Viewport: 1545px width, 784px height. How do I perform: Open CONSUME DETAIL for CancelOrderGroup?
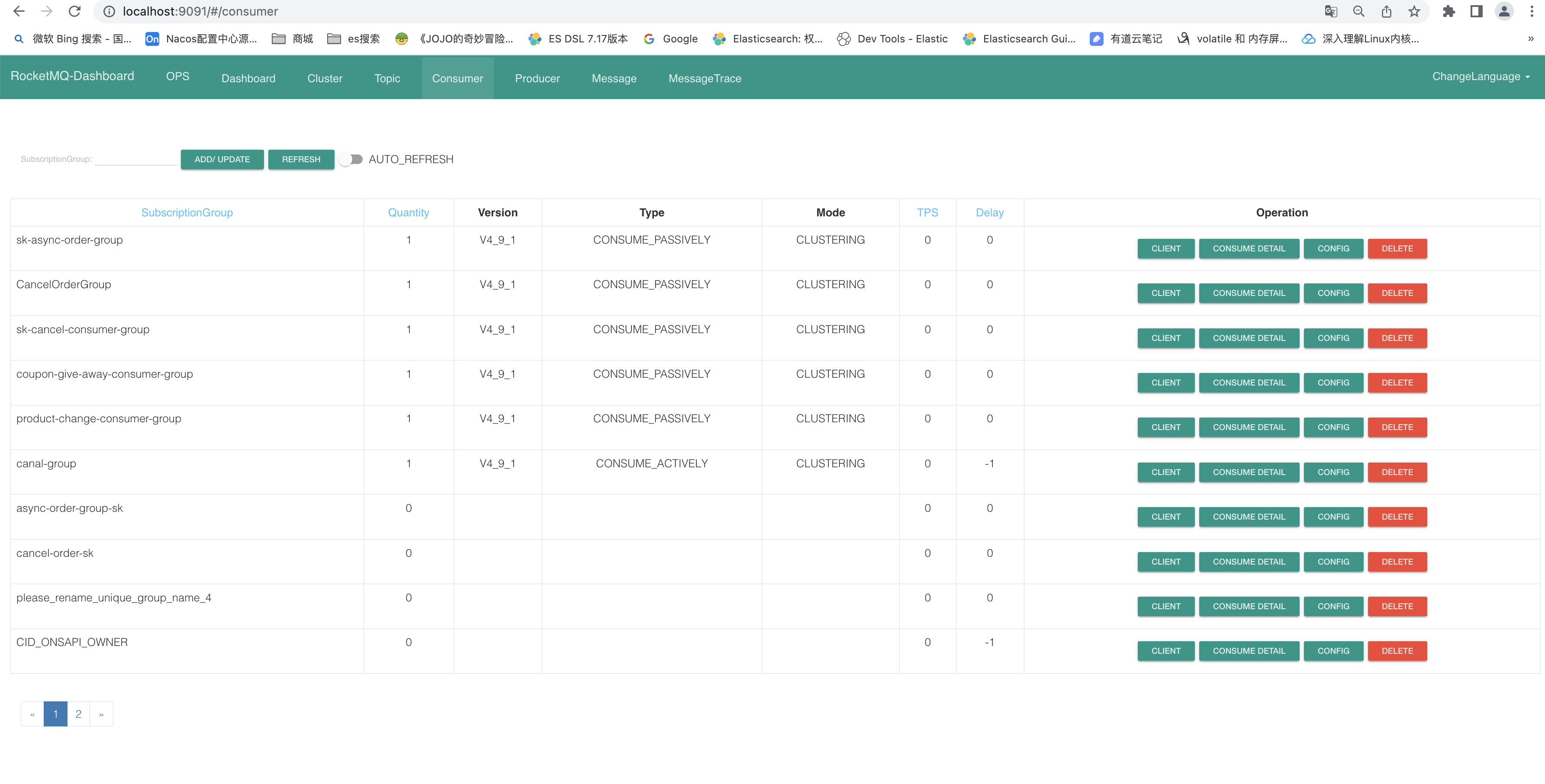[1248, 293]
